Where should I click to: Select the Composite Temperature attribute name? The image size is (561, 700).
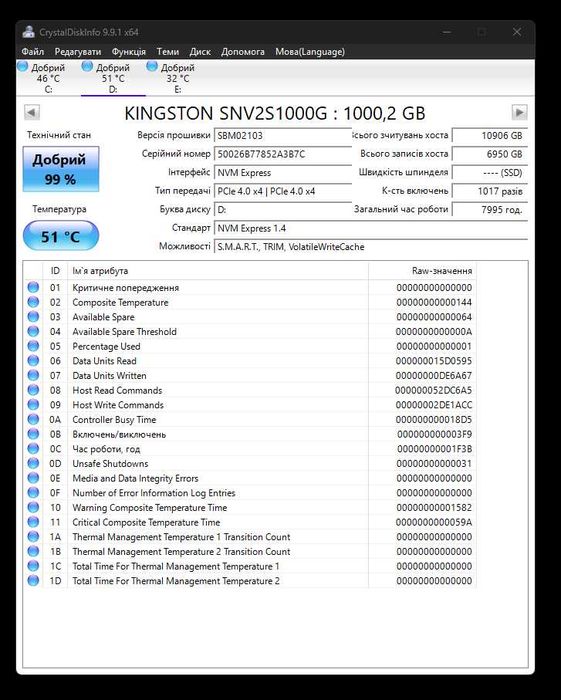tap(121, 302)
